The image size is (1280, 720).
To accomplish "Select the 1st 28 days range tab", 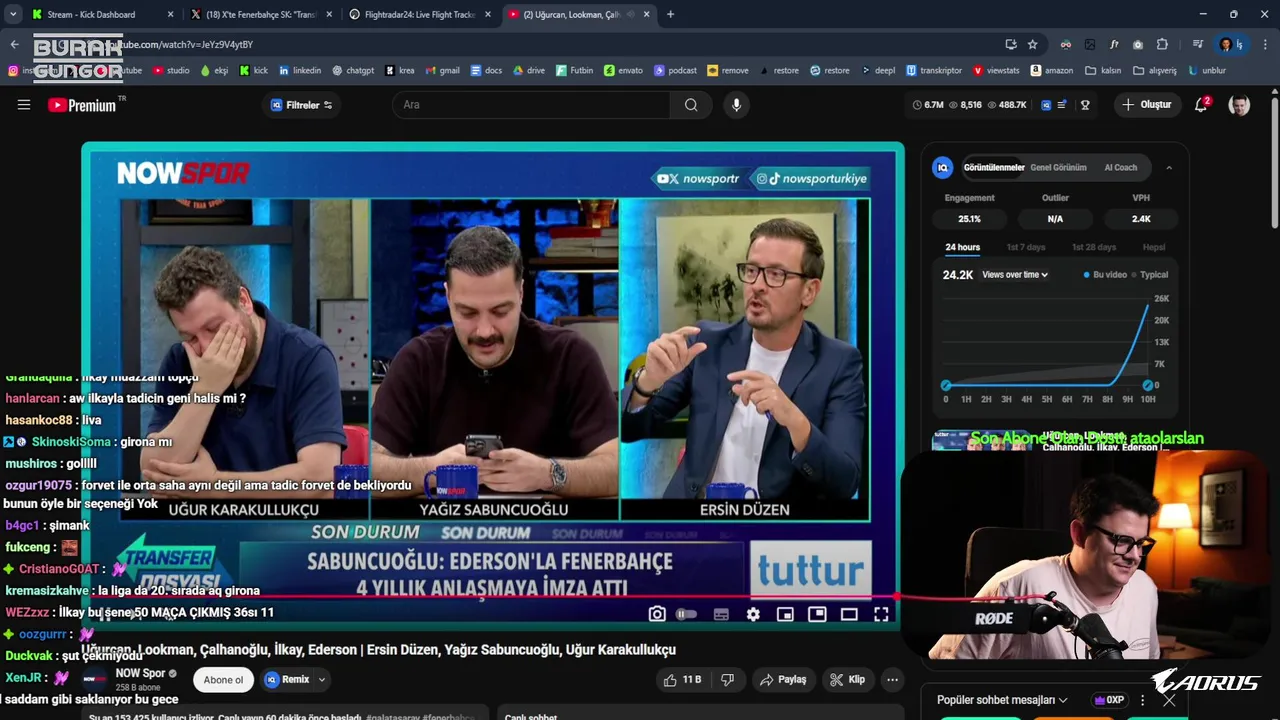I will [1093, 247].
